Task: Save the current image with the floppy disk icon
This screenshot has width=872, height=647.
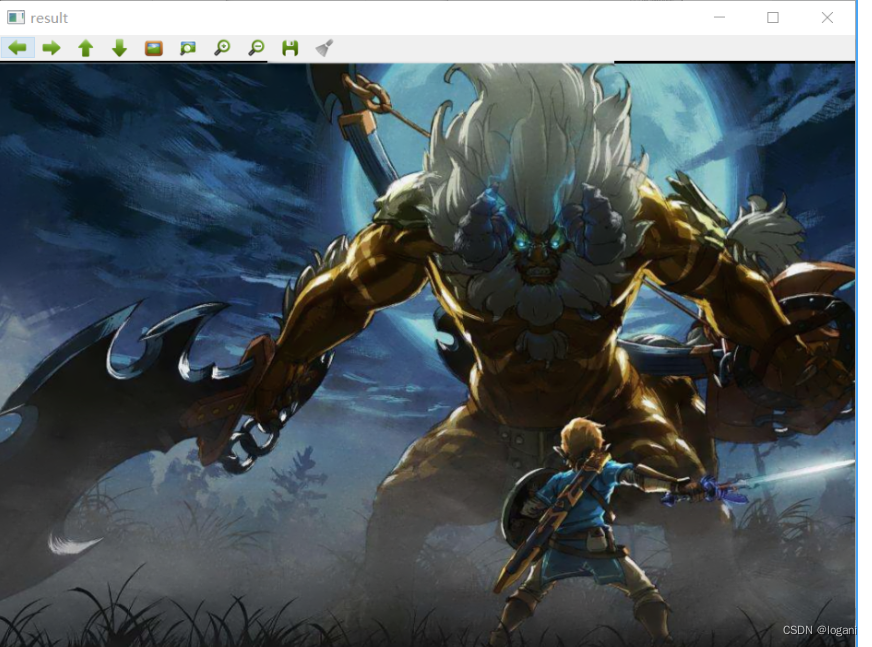Action: point(290,48)
